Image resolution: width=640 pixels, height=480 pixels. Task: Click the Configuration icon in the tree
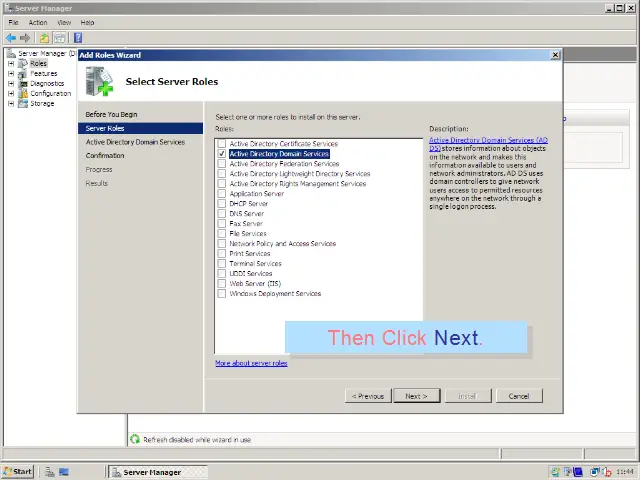pos(23,93)
